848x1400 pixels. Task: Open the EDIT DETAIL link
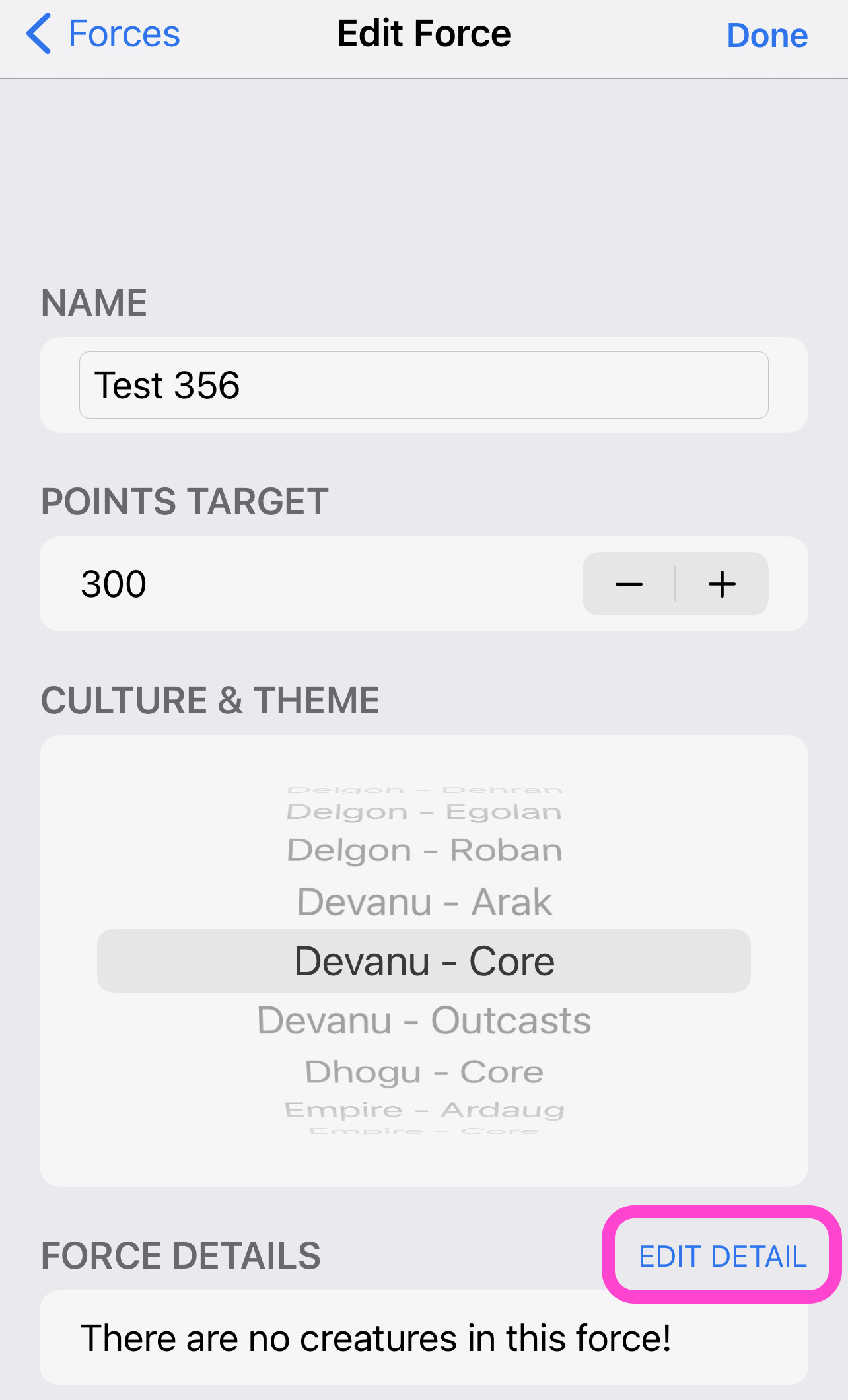pyautogui.click(x=723, y=1256)
